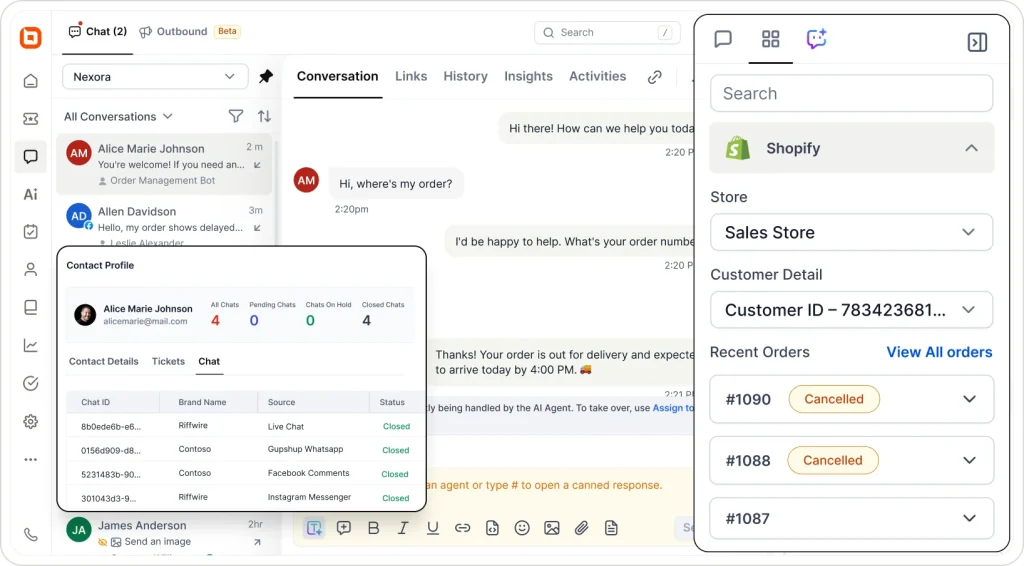Screen dimensions: 1024x566
Task: Apply italic formatting in composer
Action: [403, 527]
